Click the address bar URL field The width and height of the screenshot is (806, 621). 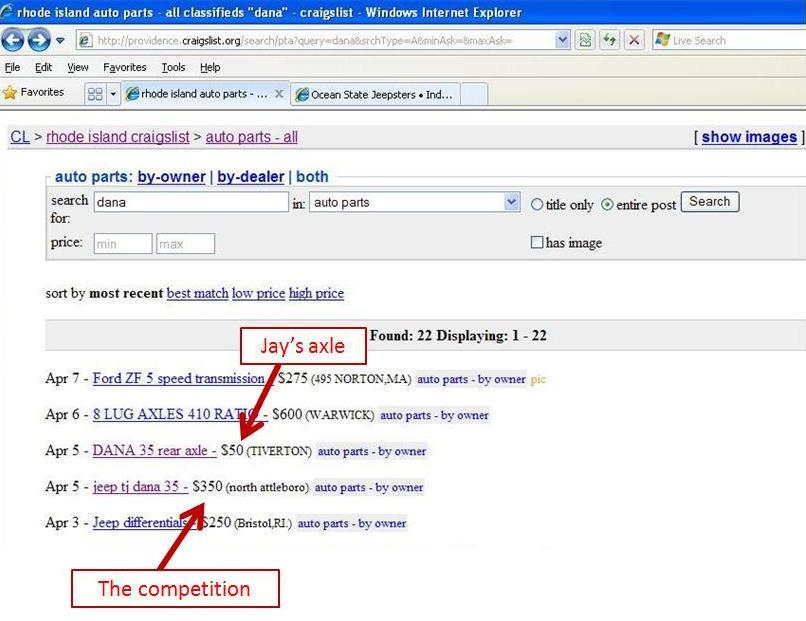[x=316, y=40]
